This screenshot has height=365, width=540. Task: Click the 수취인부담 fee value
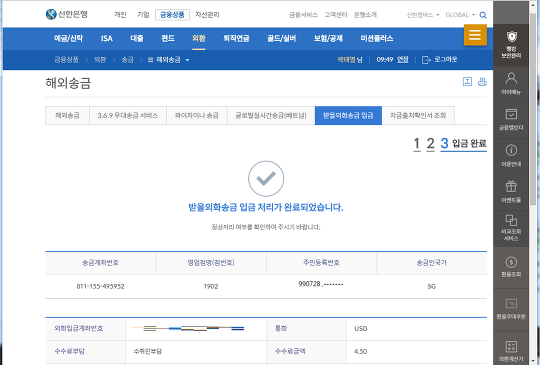click(147, 352)
